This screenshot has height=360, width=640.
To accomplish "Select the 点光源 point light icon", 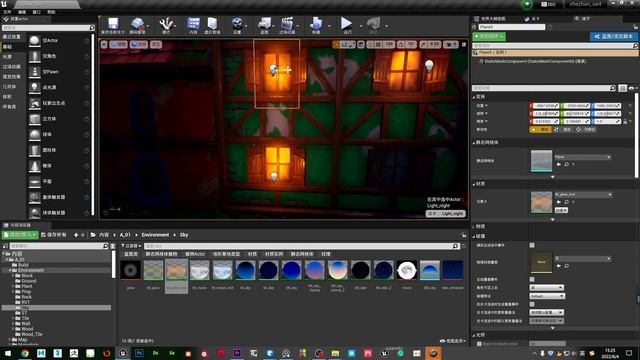I will (x=35, y=87).
